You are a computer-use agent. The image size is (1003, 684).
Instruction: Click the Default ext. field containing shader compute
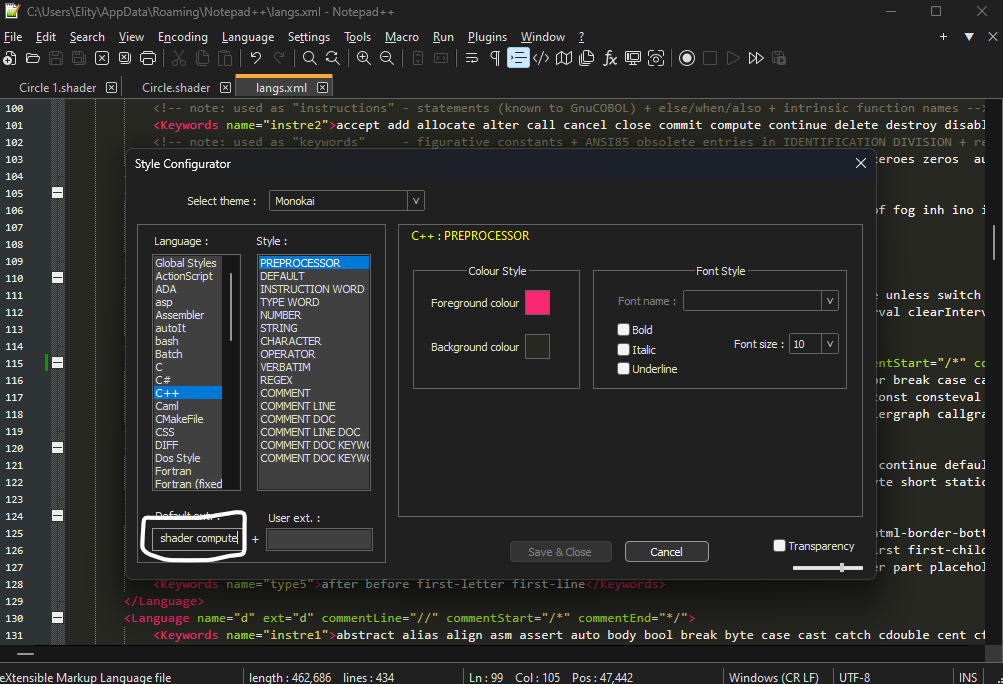pyautogui.click(x=196, y=538)
